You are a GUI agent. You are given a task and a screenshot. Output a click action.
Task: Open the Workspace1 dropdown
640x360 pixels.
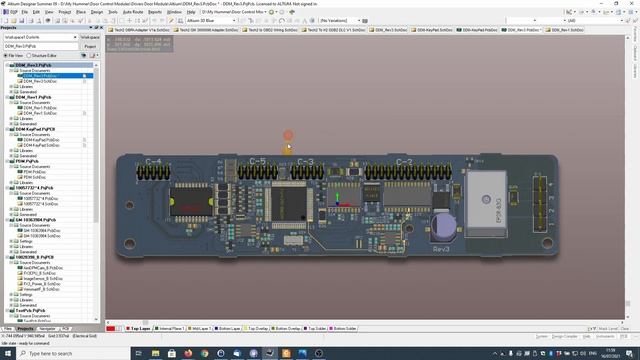pos(75,37)
